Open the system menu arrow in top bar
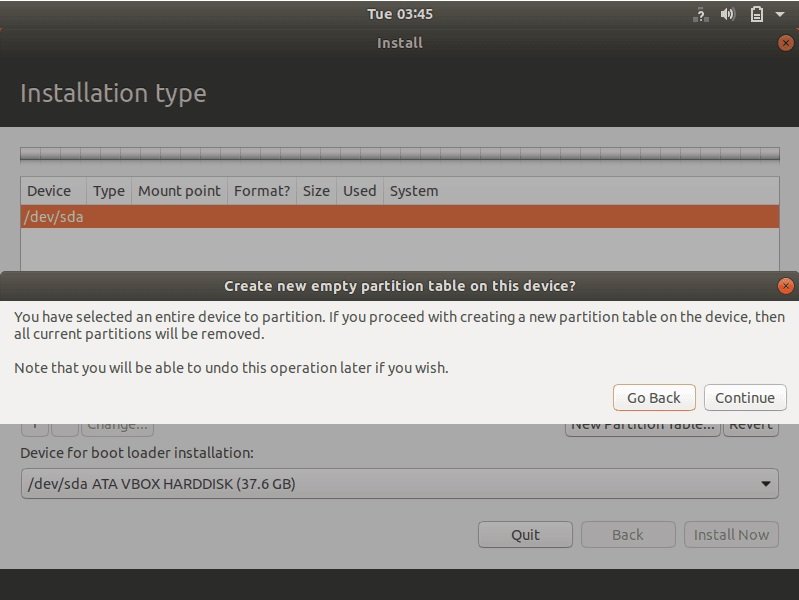The width and height of the screenshot is (799, 600). click(x=779, y=14)
